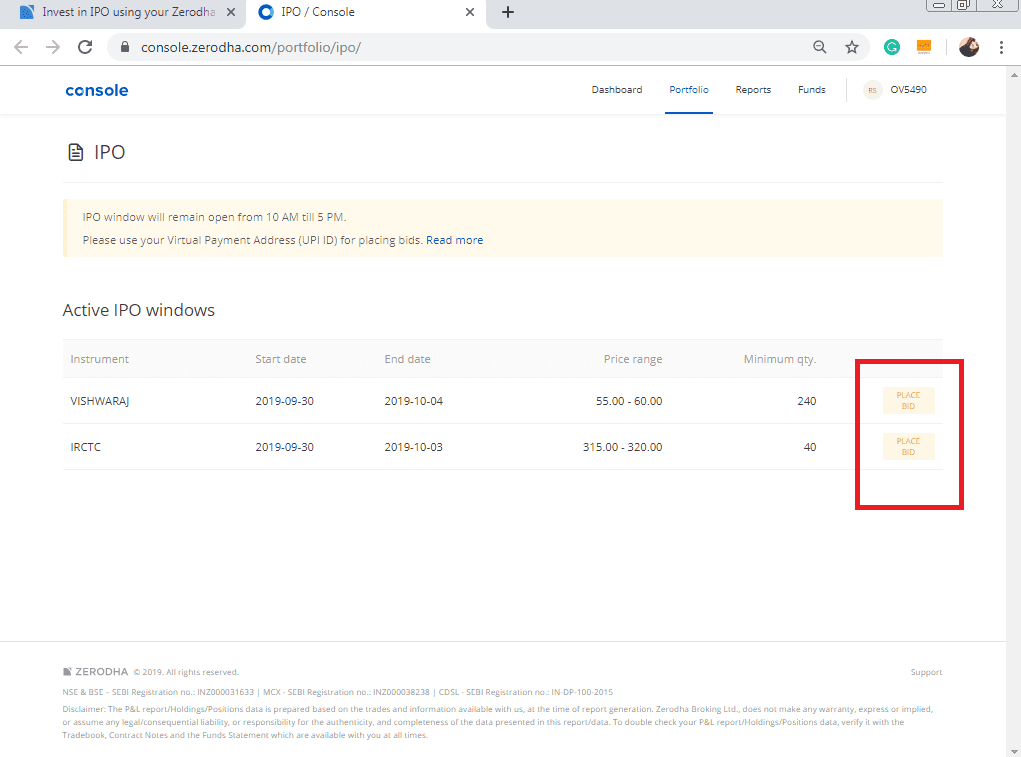The width and height of the screenshot is (1021, 757).
Task: Close the 'IPO / Console' tab
Action: tap(469, 12)
